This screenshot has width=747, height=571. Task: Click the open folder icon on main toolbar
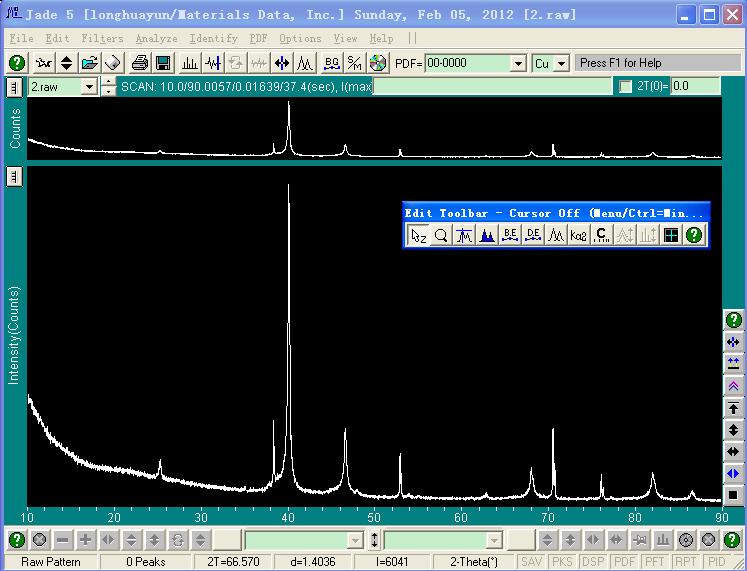click(x=90, y=63)
